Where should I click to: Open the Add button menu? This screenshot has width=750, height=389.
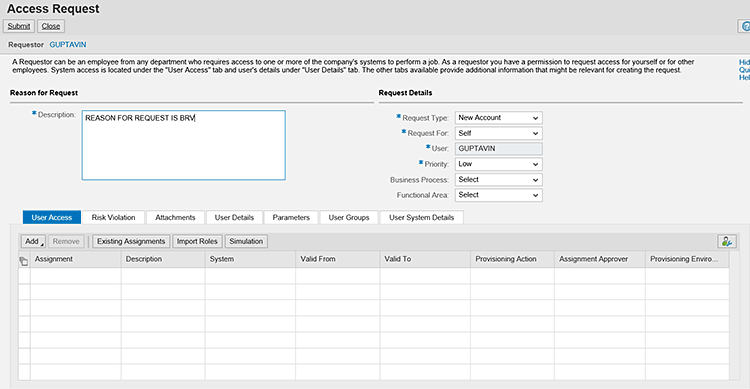pos(33,242)
